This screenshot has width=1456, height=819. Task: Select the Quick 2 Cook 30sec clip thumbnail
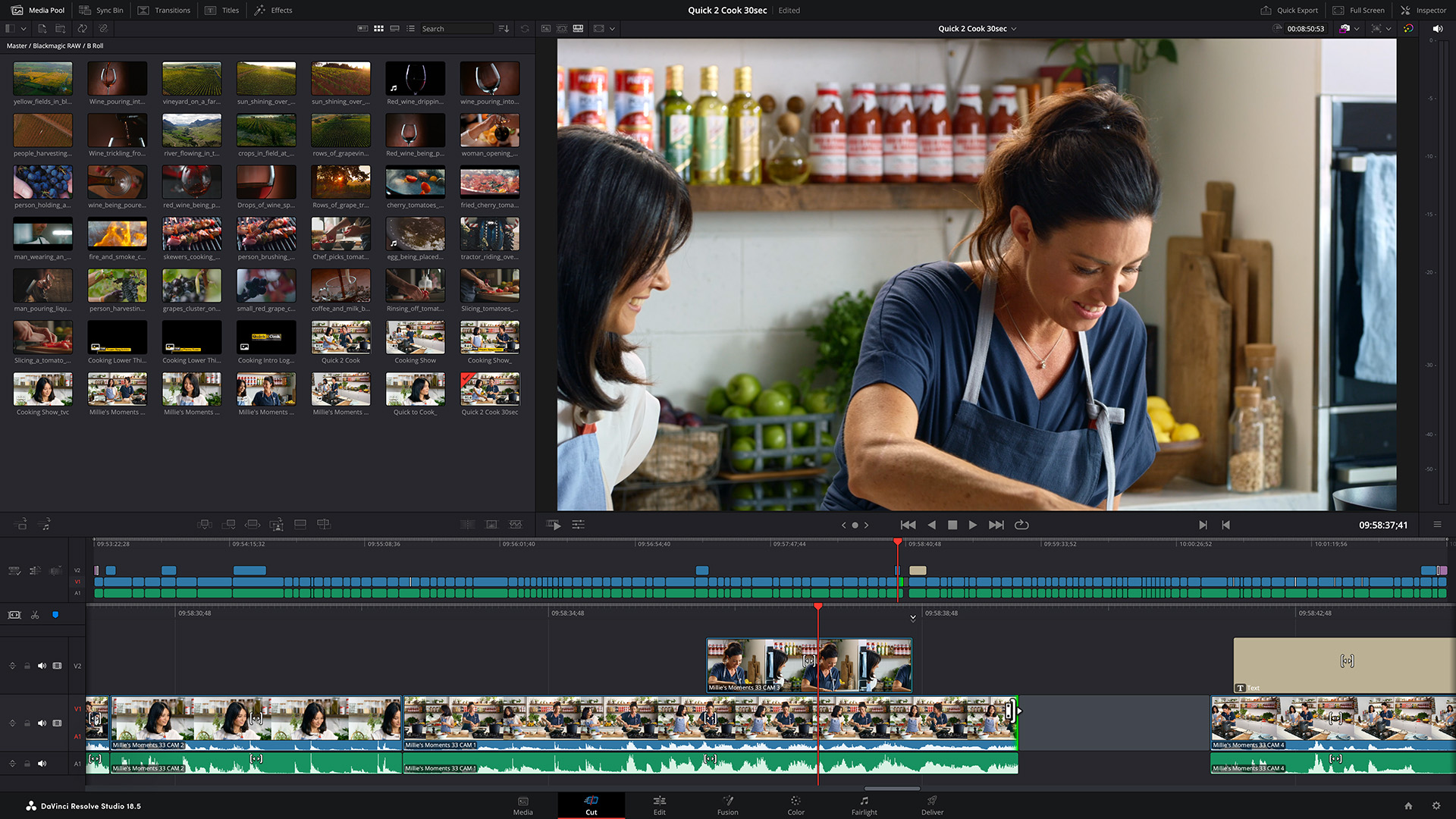click(x=489, y=389)
